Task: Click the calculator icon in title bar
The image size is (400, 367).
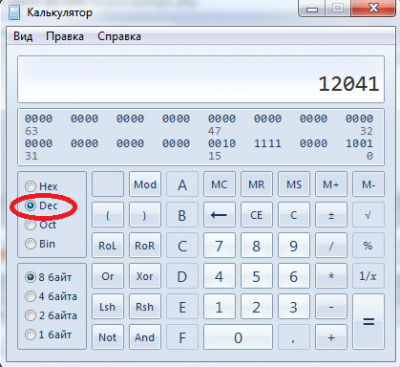Action: tap(14, 13)
